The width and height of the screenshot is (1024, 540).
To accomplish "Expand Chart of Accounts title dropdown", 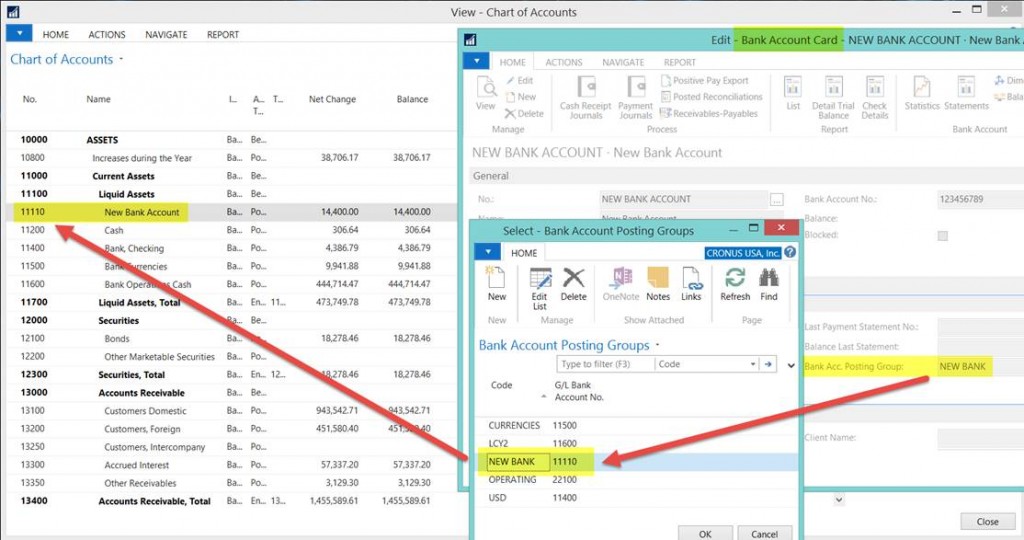I will 121,59.
